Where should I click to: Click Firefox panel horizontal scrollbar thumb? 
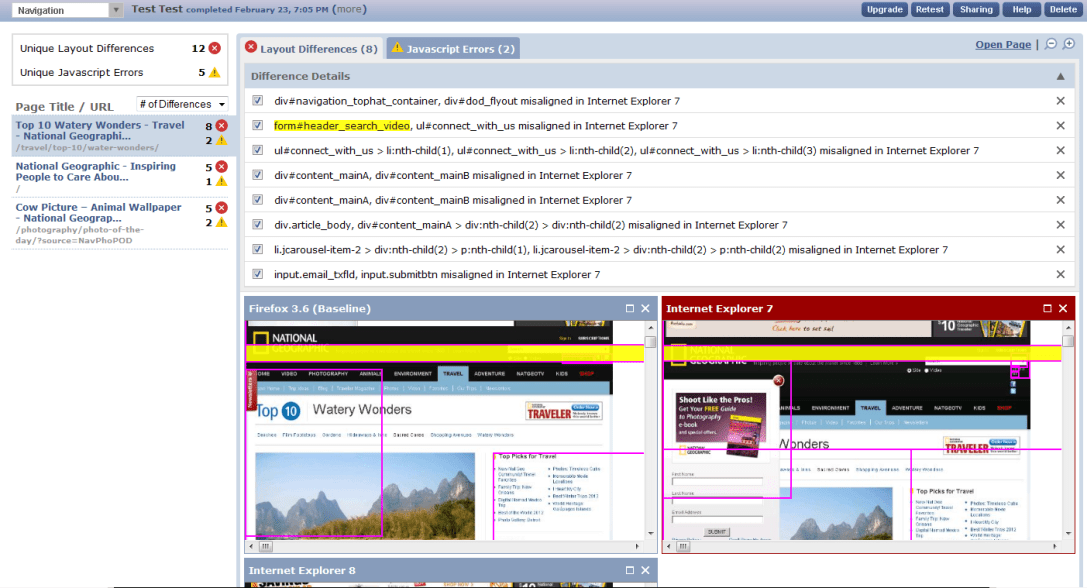(x=266, y=546)
